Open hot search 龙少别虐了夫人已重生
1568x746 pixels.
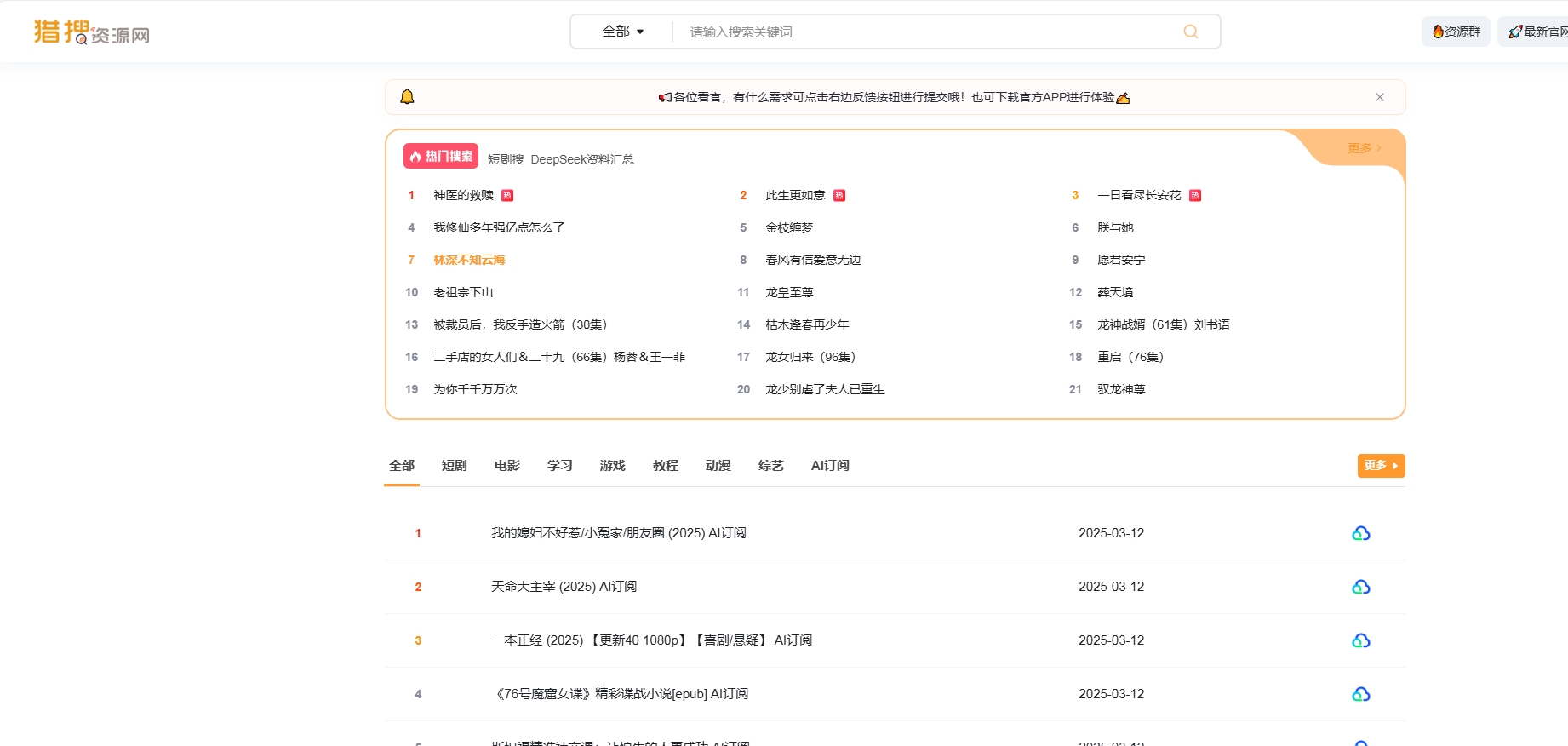[825, 389]
